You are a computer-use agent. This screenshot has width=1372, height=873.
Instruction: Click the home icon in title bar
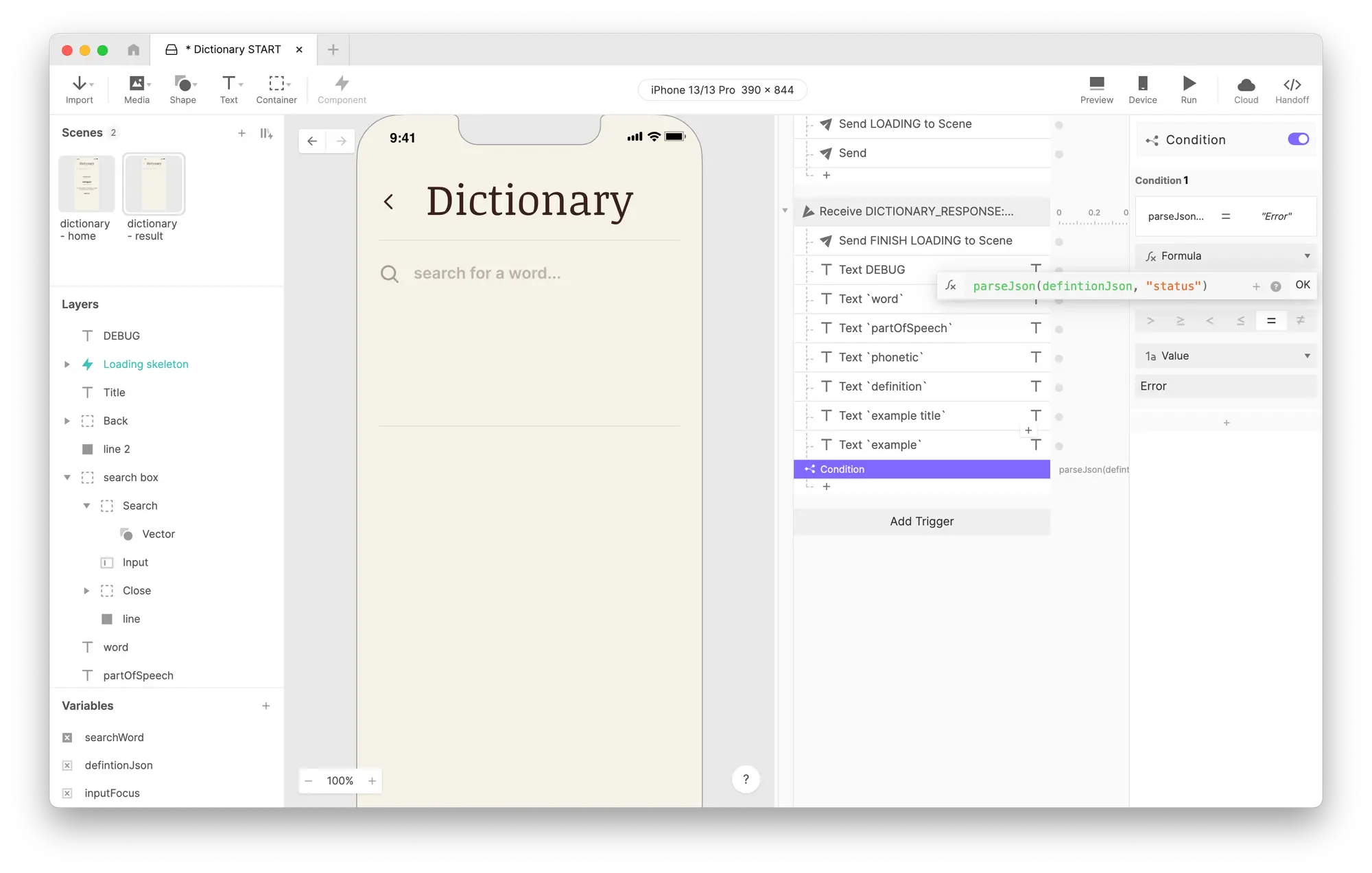click(134, 49)
